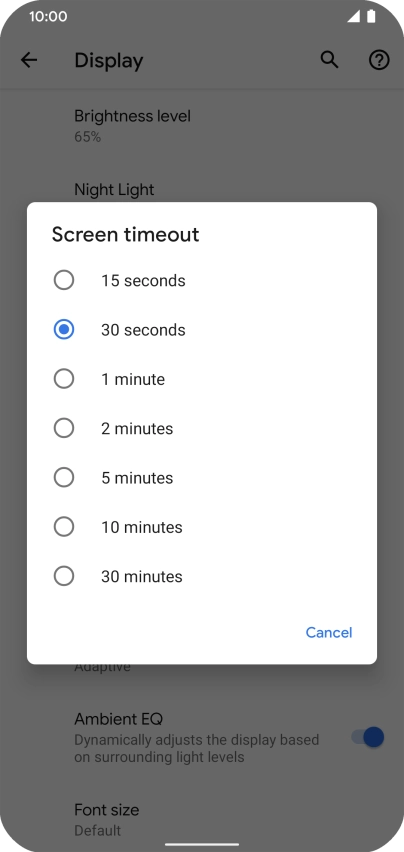The height and width of the screenshot is (852, 404).
Task: Tap the back arrow icon
Action: click(x=29, y=60)
